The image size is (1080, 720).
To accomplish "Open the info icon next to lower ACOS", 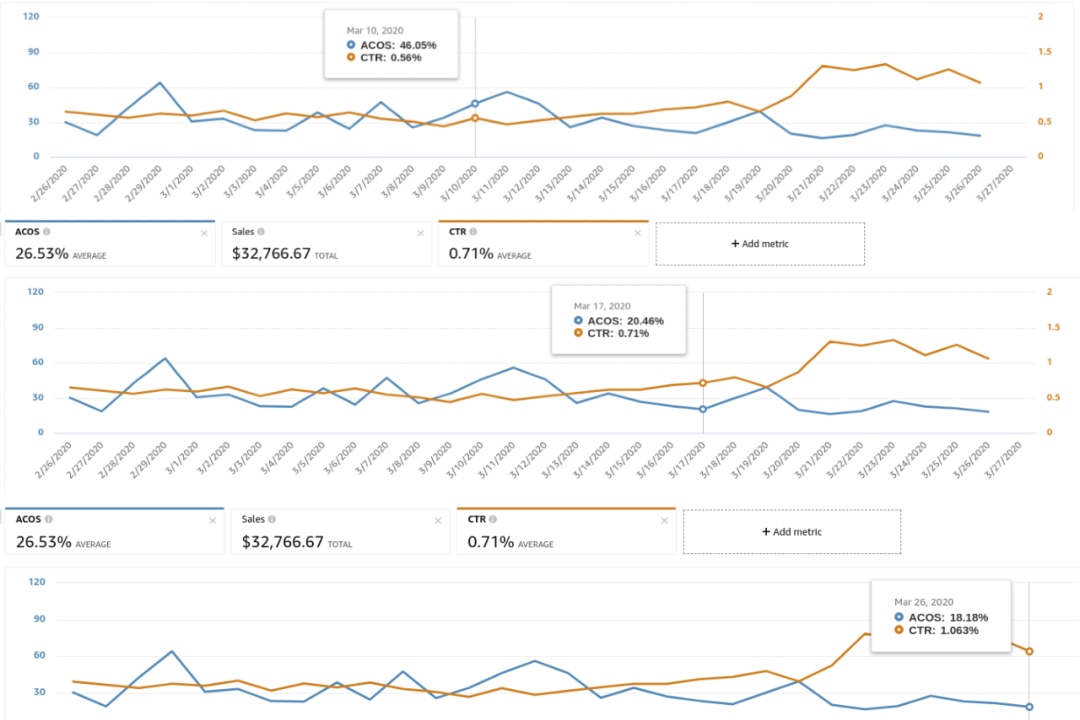I will [49, 520].
